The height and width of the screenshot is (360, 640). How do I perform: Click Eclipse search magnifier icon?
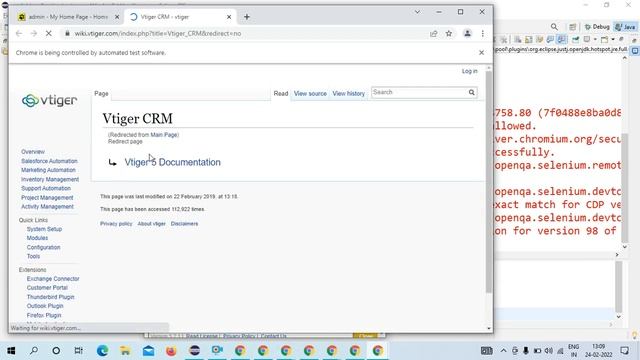coord(554,27)
